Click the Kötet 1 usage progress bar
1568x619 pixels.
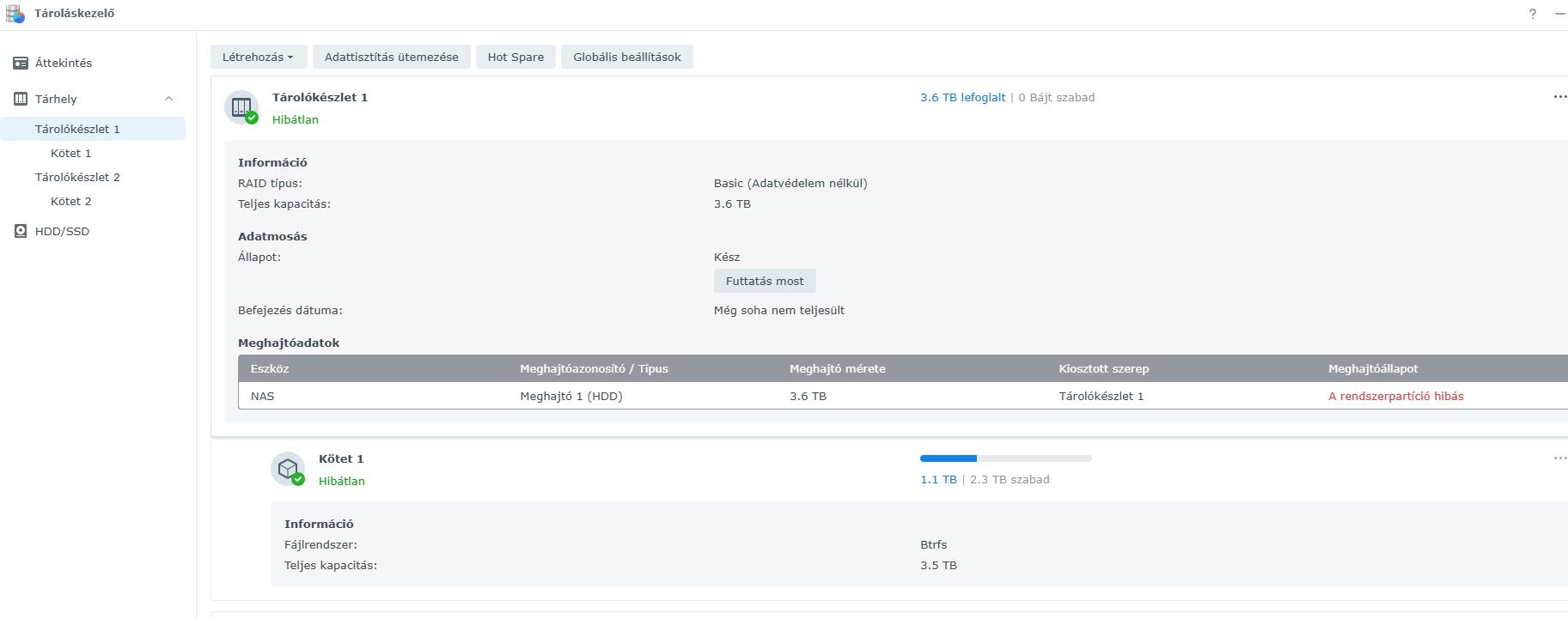click(1006, 458)
